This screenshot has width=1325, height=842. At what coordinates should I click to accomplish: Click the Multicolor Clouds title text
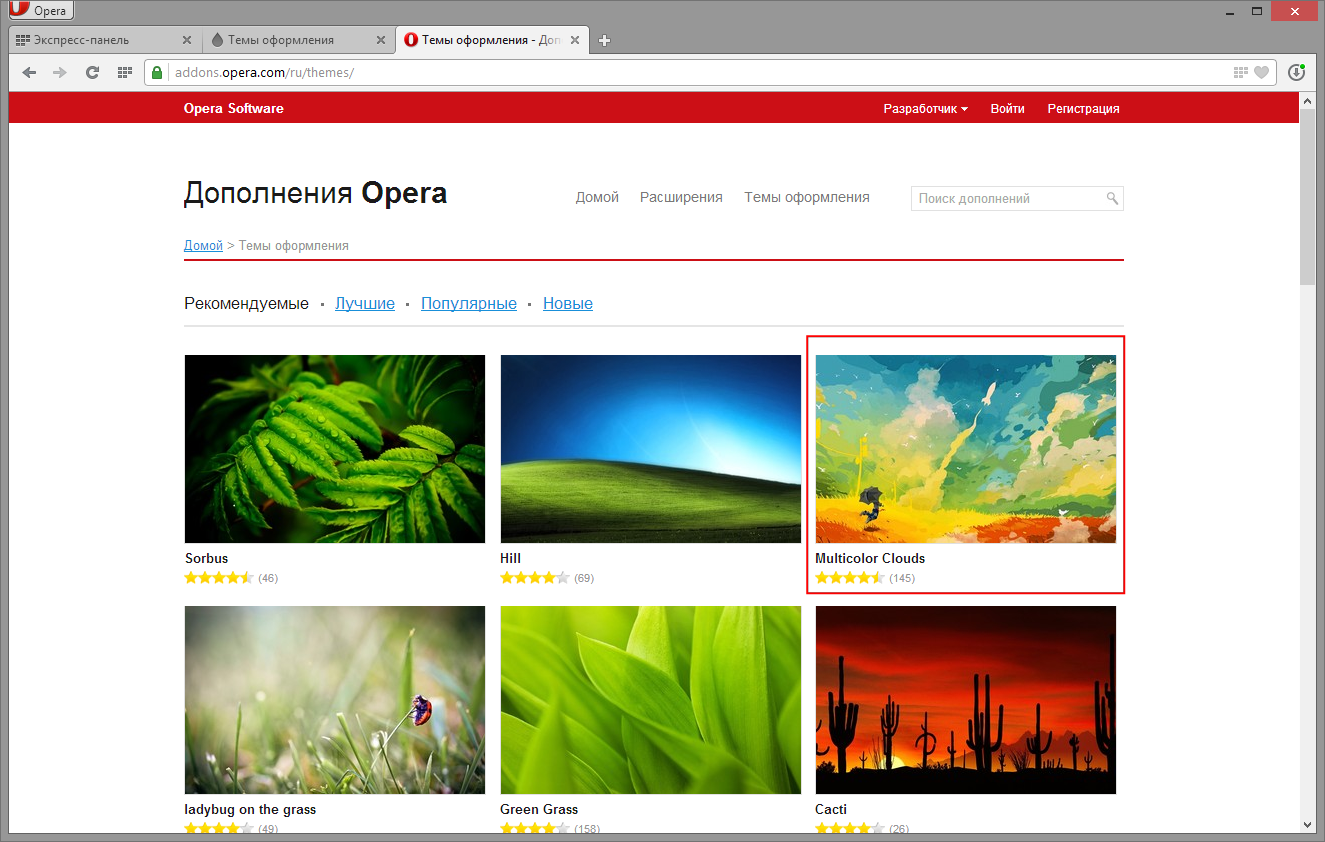(x=870, y=558)
